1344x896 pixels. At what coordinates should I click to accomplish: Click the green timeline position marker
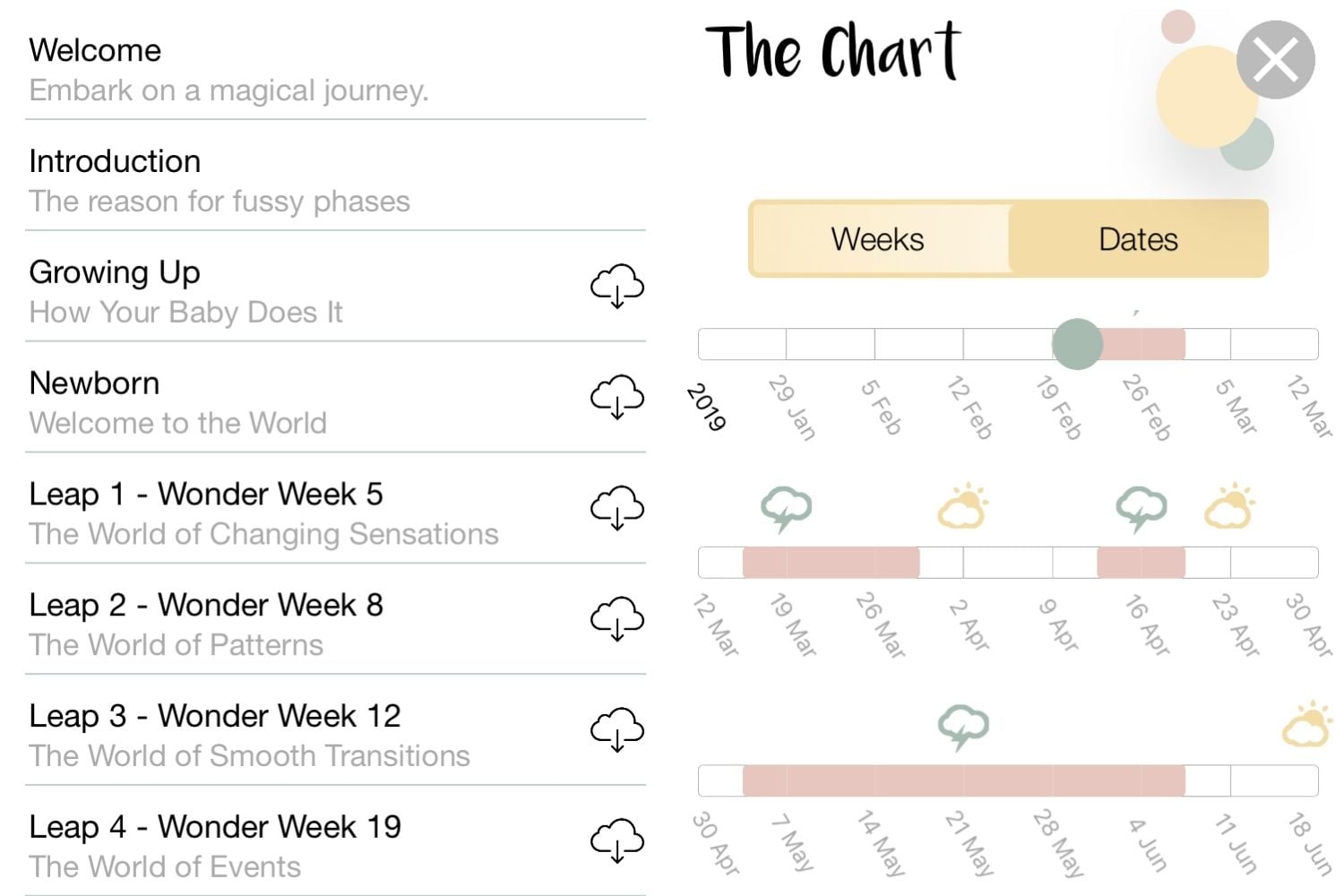tap(1077, 344)
